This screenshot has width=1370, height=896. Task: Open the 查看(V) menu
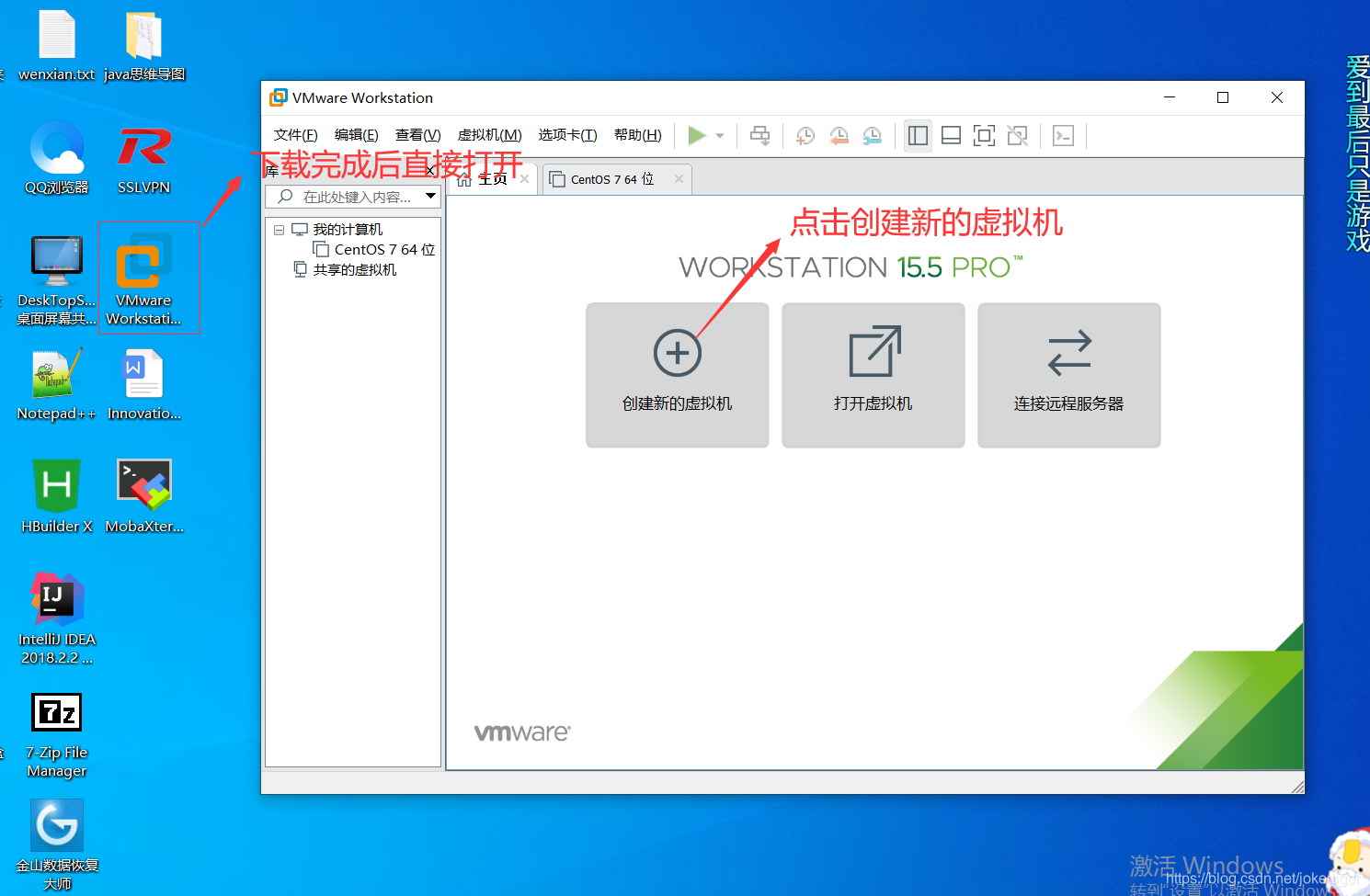point(418,135)
